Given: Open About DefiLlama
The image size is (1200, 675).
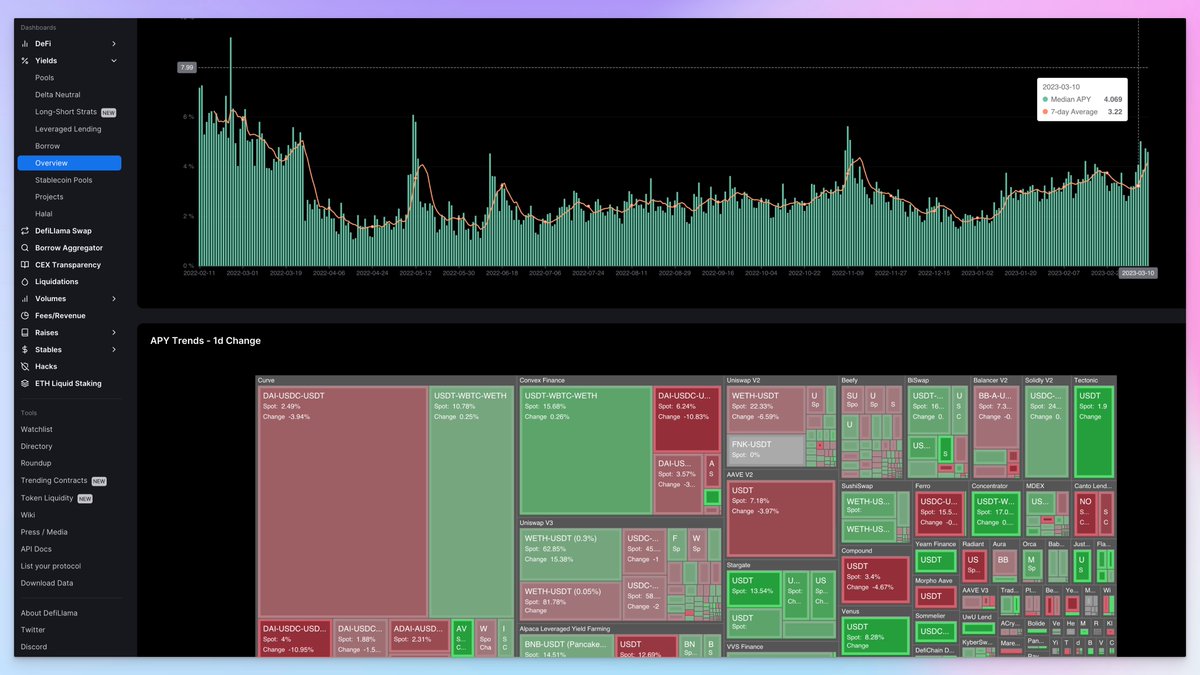Looking at the screenshot, I should [49, 613].
